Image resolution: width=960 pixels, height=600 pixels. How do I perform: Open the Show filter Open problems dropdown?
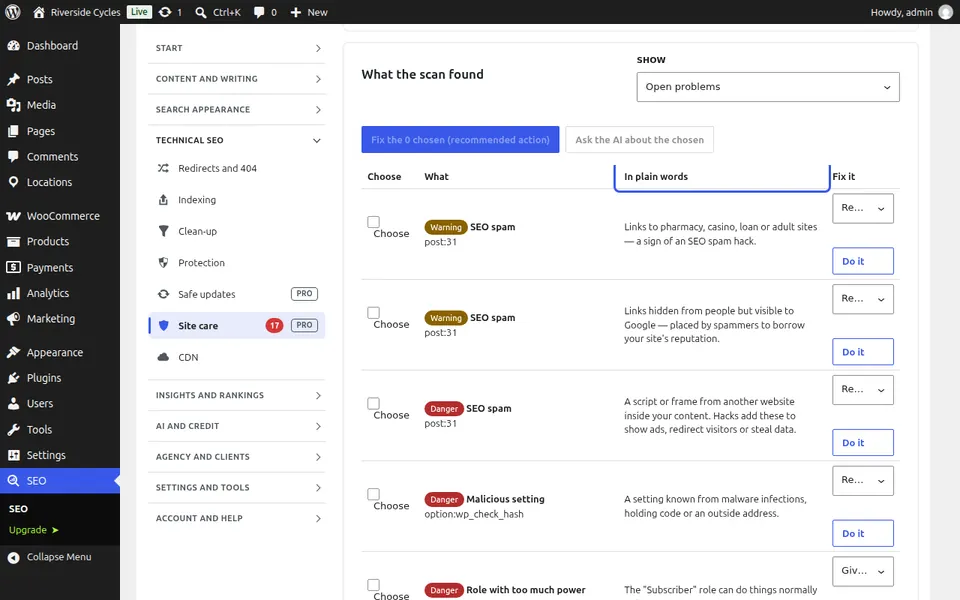[768, 87]
